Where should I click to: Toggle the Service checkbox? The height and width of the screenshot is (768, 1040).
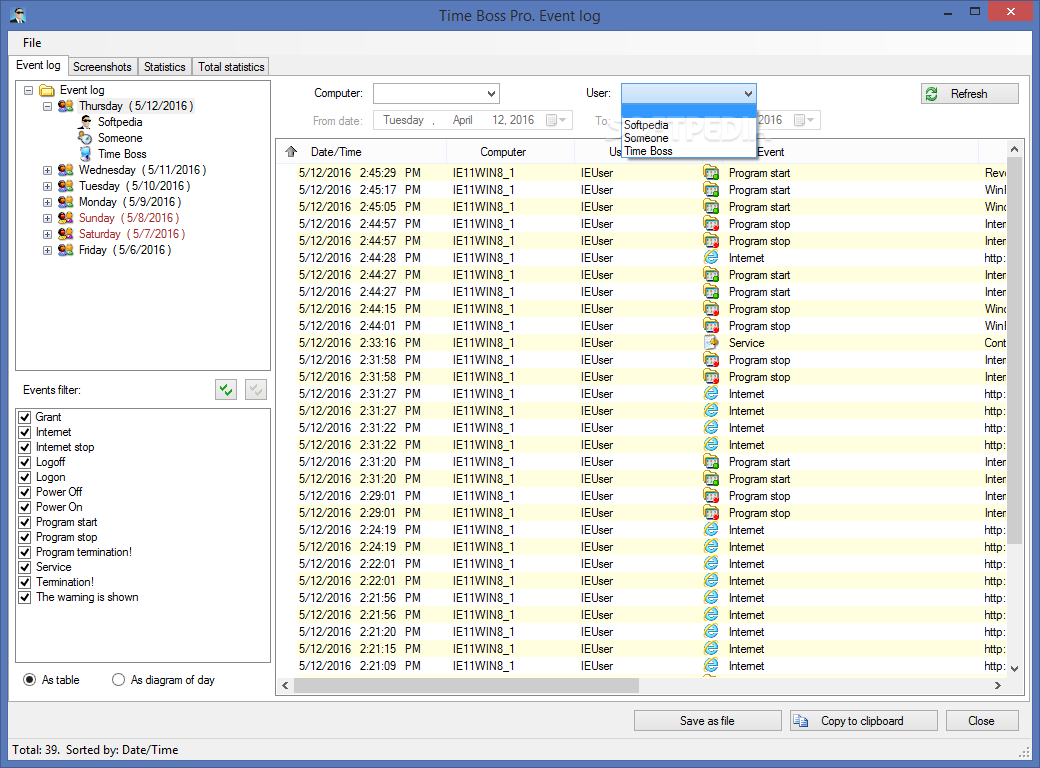point(25,567)
